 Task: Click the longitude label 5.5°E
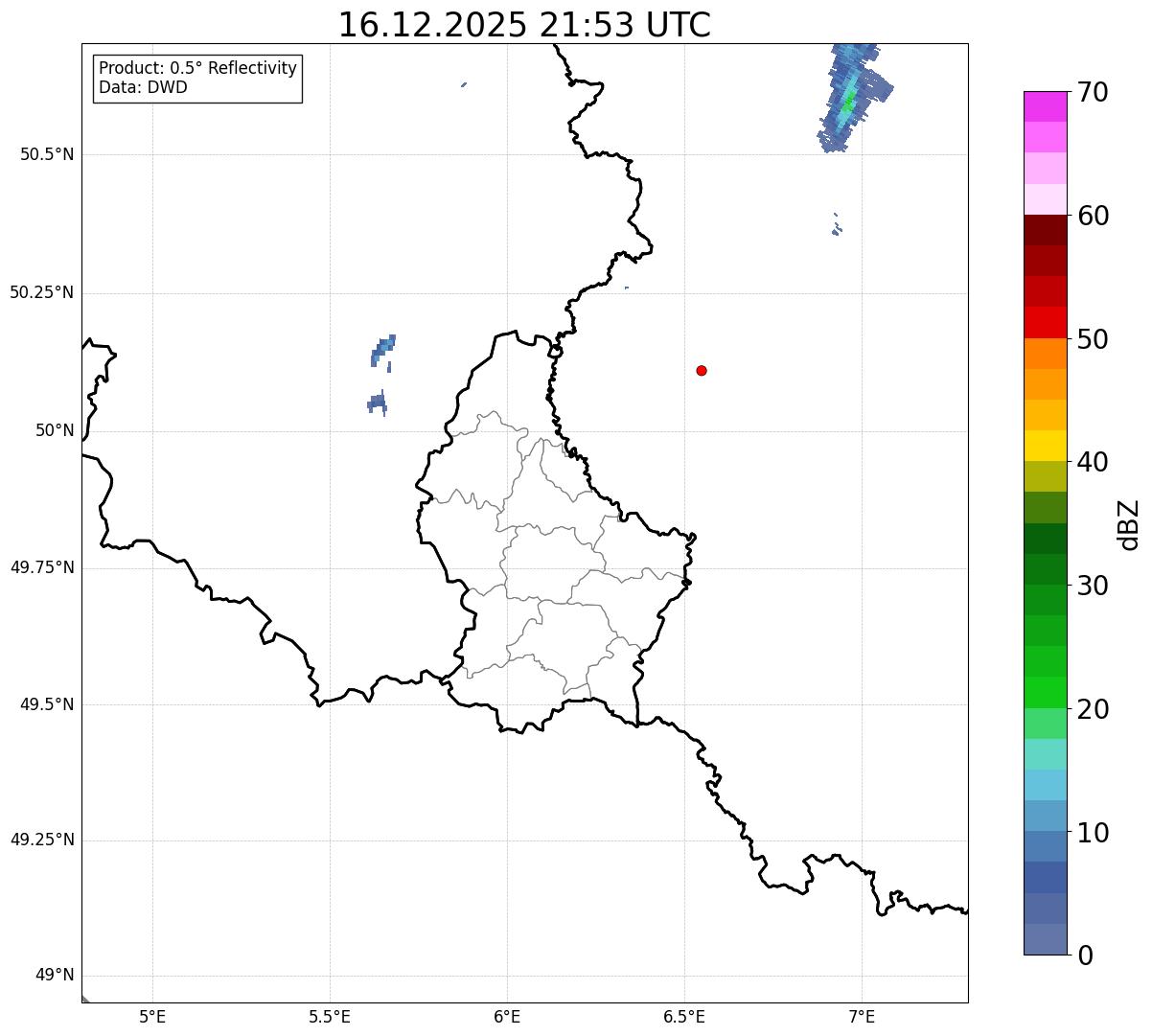[x=330, y=1016]
